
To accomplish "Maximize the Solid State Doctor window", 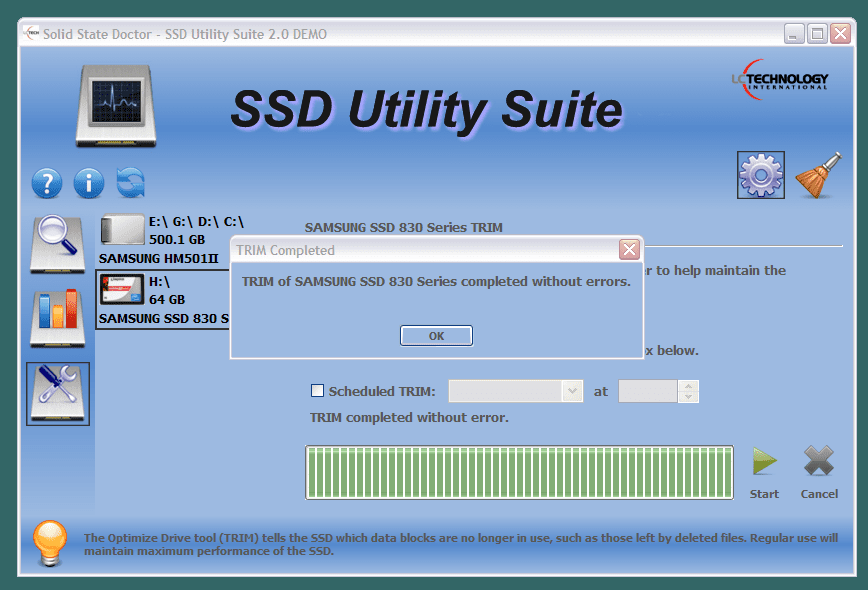I will tap(817, 34).
